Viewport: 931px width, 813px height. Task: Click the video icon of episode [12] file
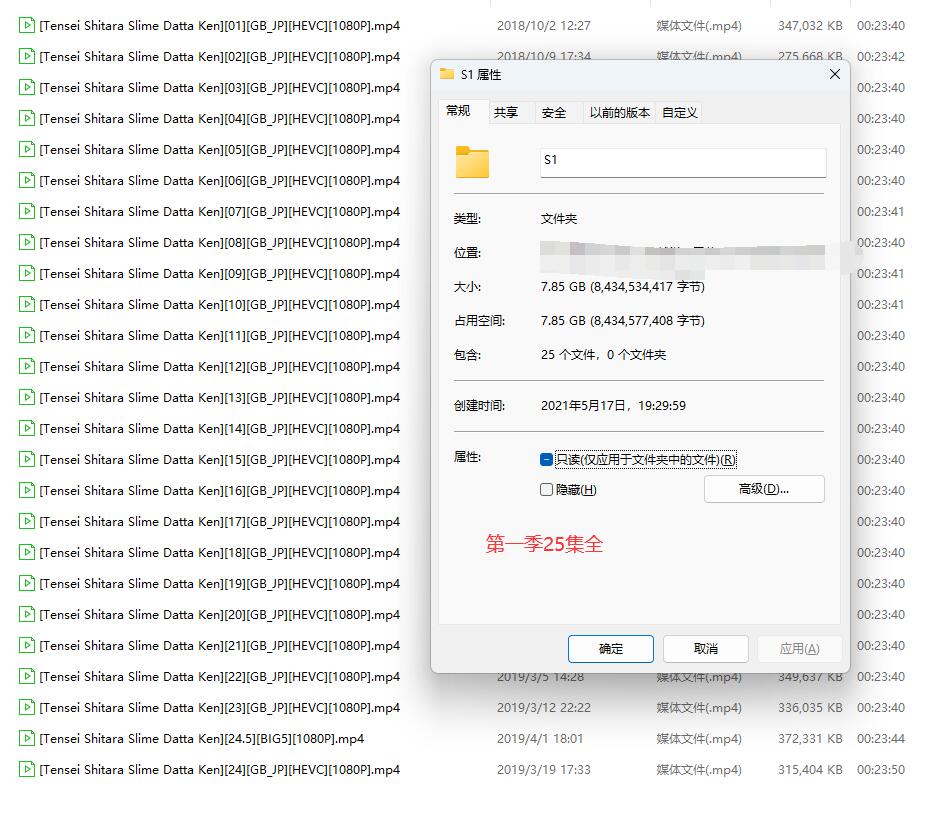[27, 367]
